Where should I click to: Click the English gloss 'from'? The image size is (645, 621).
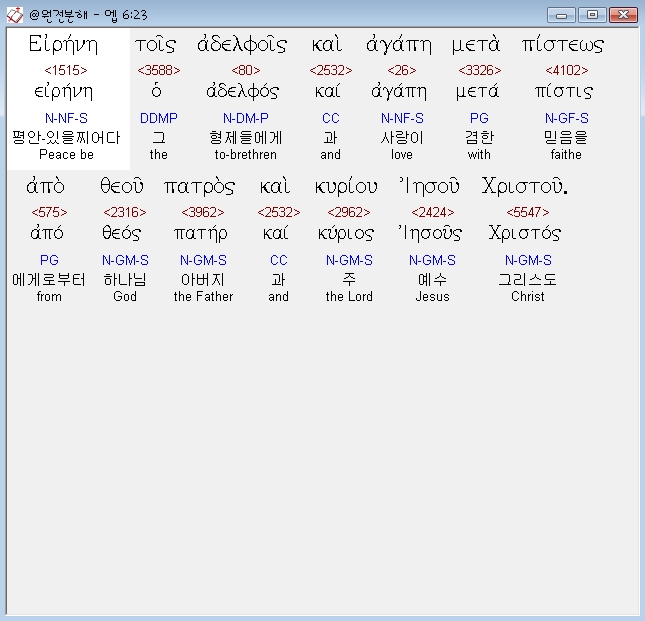[x=49, y=297]
